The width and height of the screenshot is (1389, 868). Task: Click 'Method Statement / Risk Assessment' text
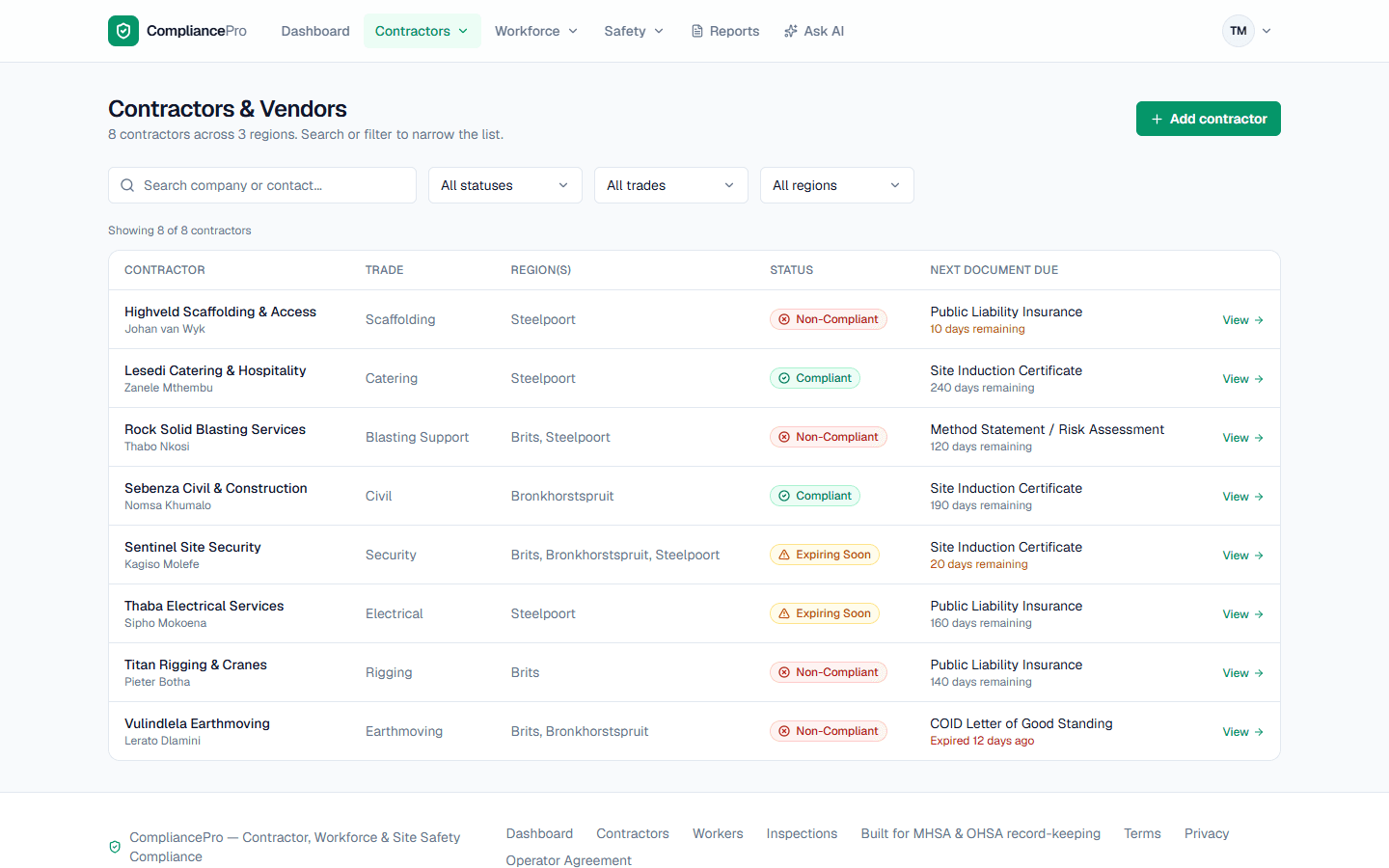[1047, 429]
